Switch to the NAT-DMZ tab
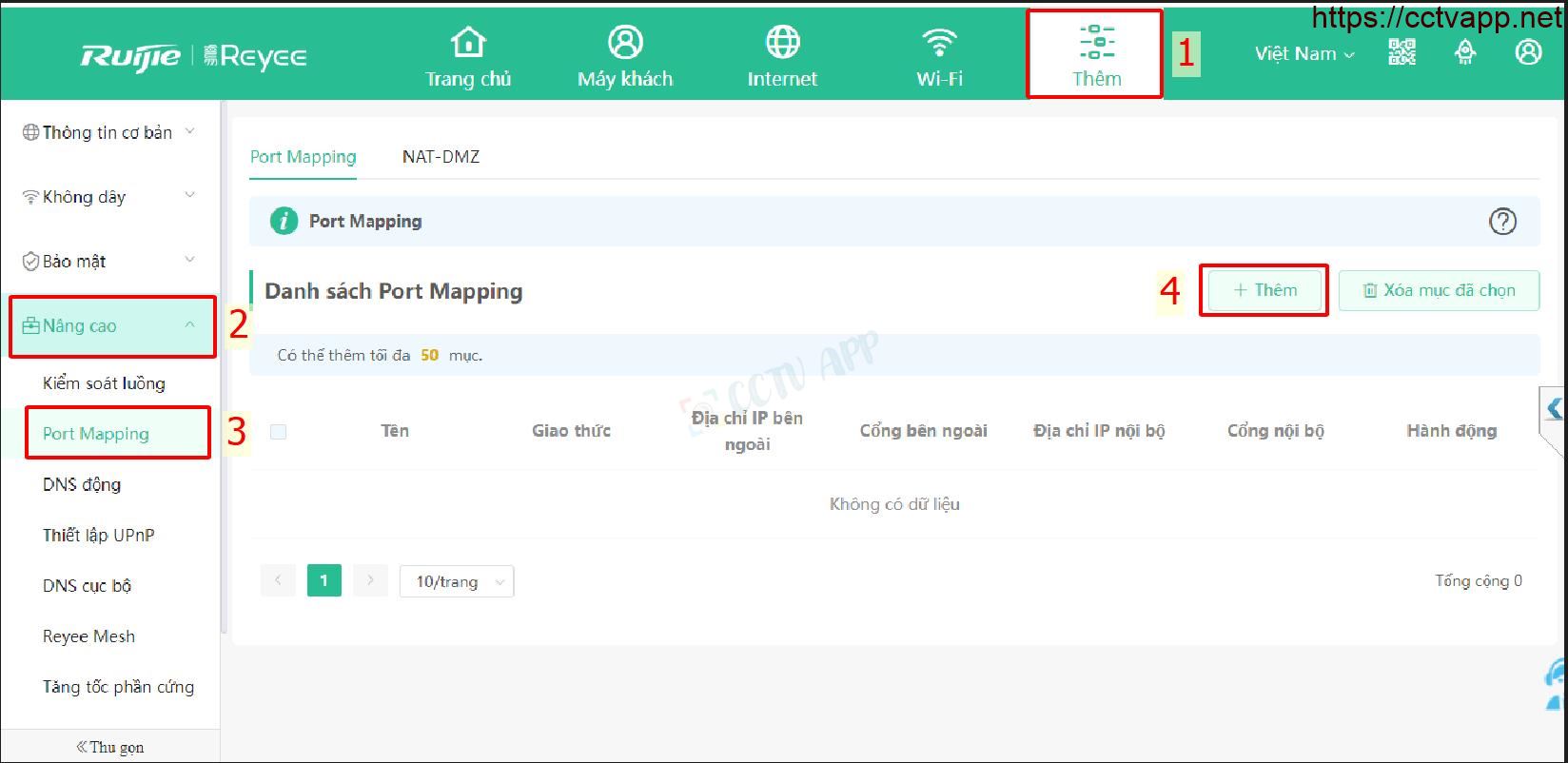Image resolution: width=1568 pixels, height=763 pixels. 441,157
